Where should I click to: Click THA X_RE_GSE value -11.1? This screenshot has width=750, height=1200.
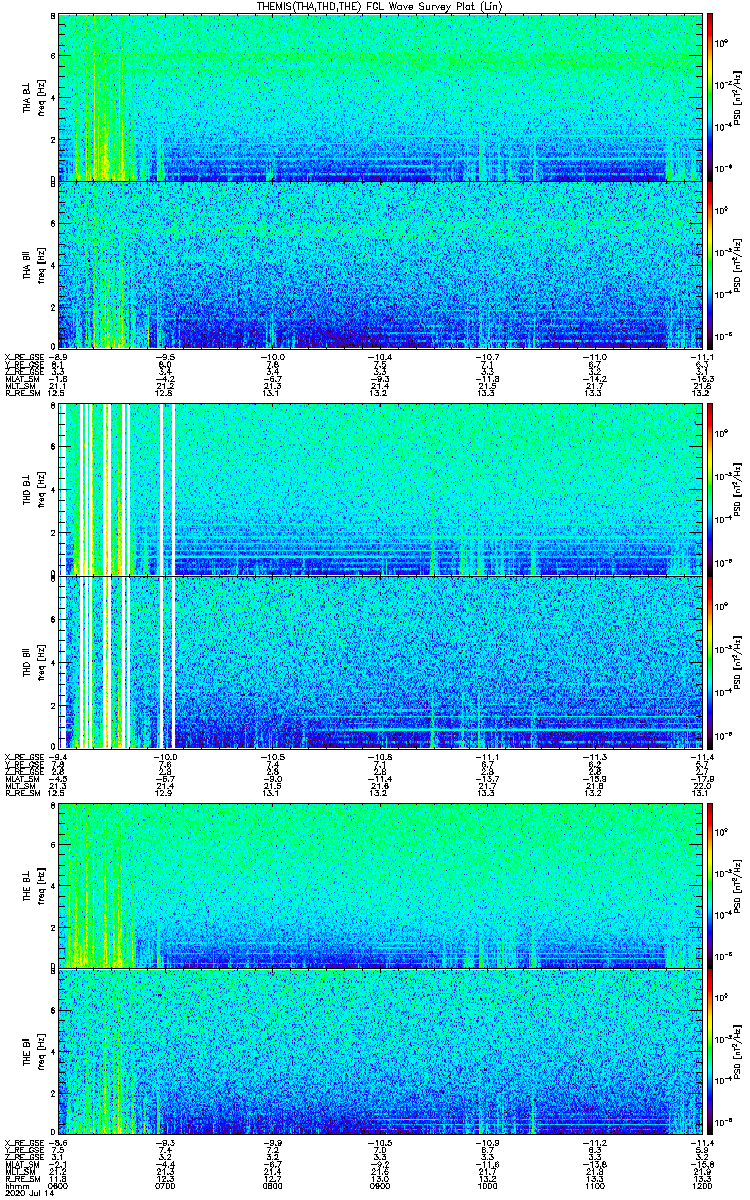703,355
